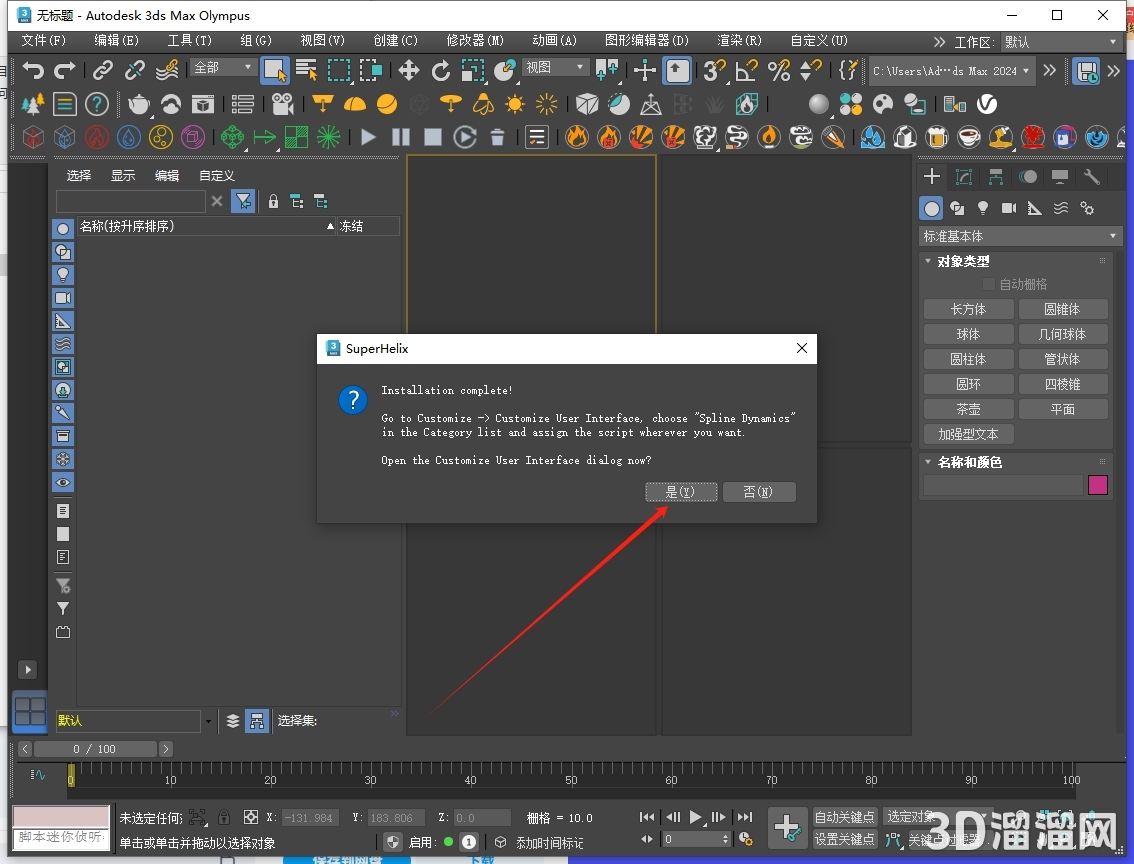1134x864 pixels.
Task: Select the Helpers category icon
Action: click(x=1034, y=208)
